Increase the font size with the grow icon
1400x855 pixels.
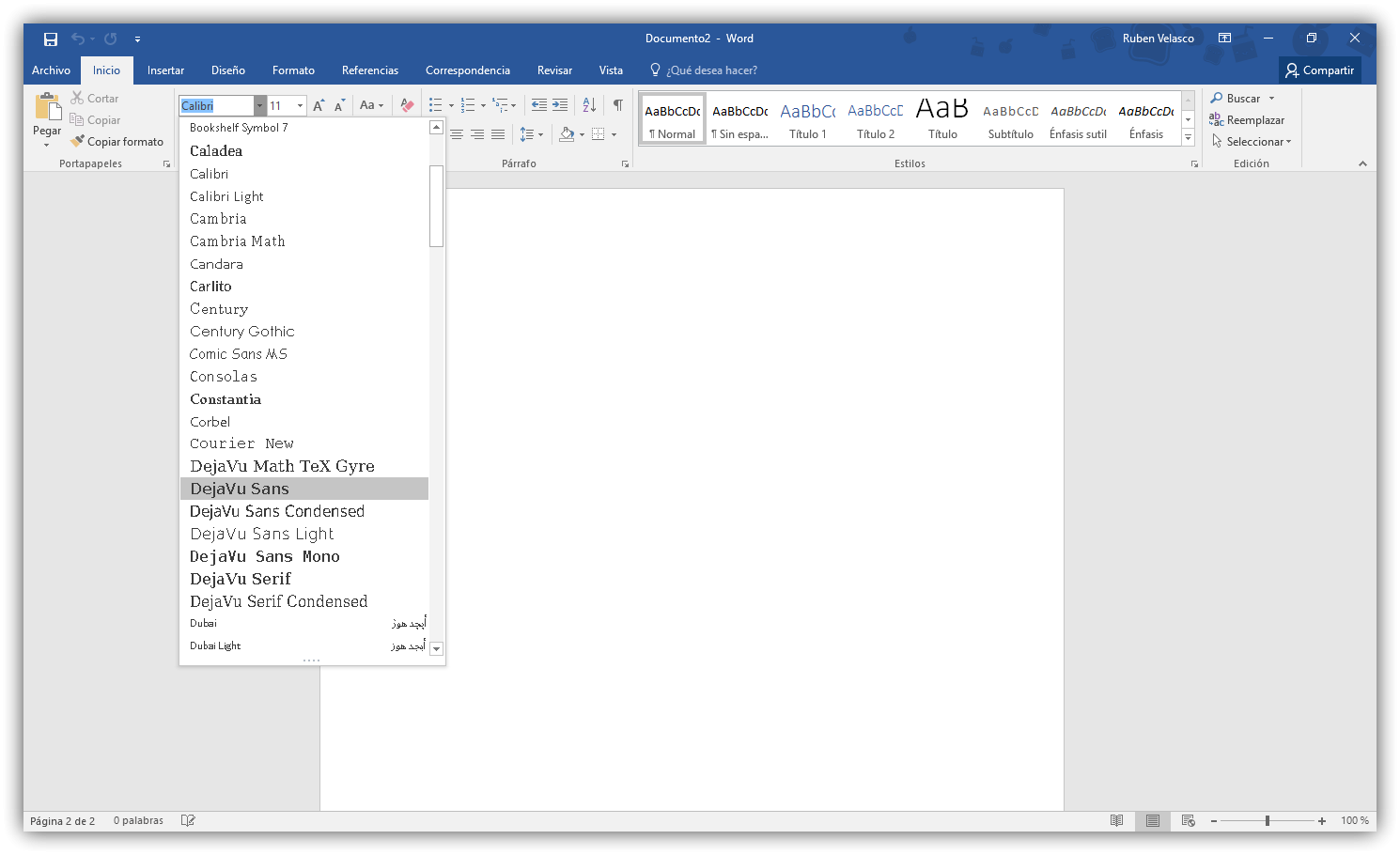[x=319, y=105]
